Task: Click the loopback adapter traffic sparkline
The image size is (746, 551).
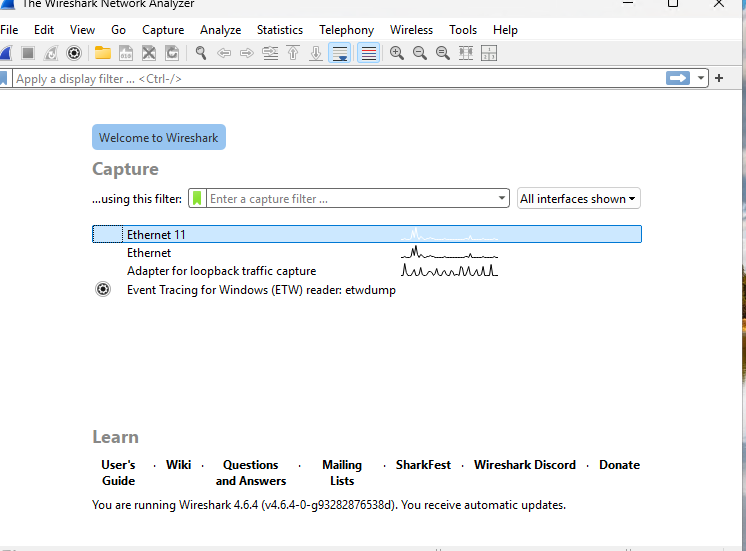Action: [450, 270]
